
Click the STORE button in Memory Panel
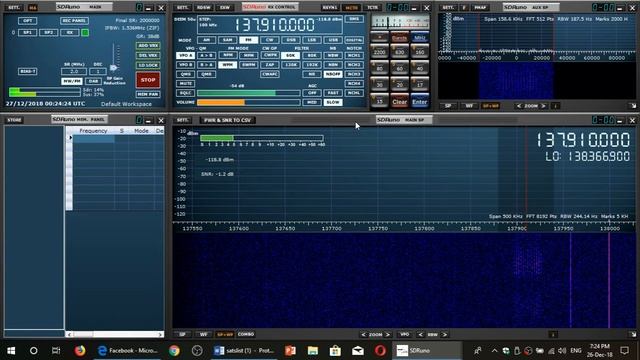pos(14,120)
